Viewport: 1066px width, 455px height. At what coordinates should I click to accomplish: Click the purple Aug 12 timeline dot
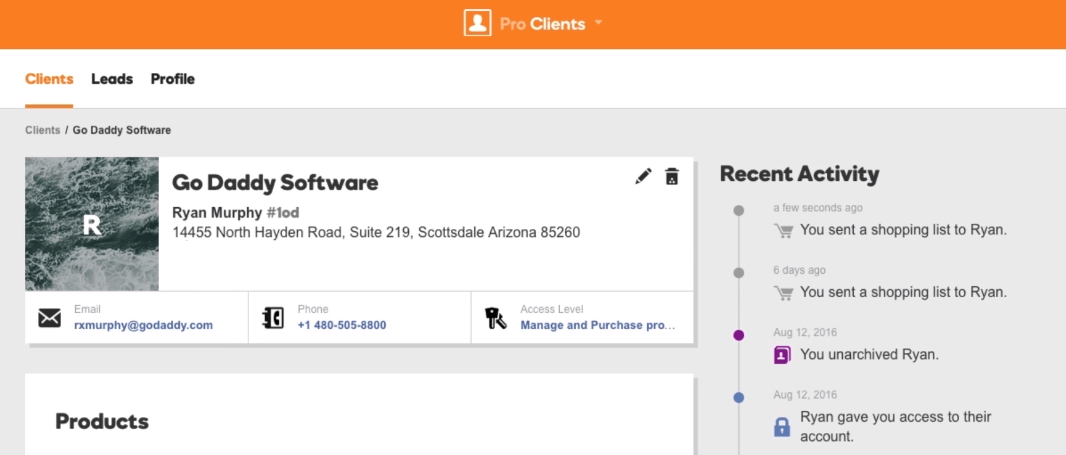coord(739,335)
